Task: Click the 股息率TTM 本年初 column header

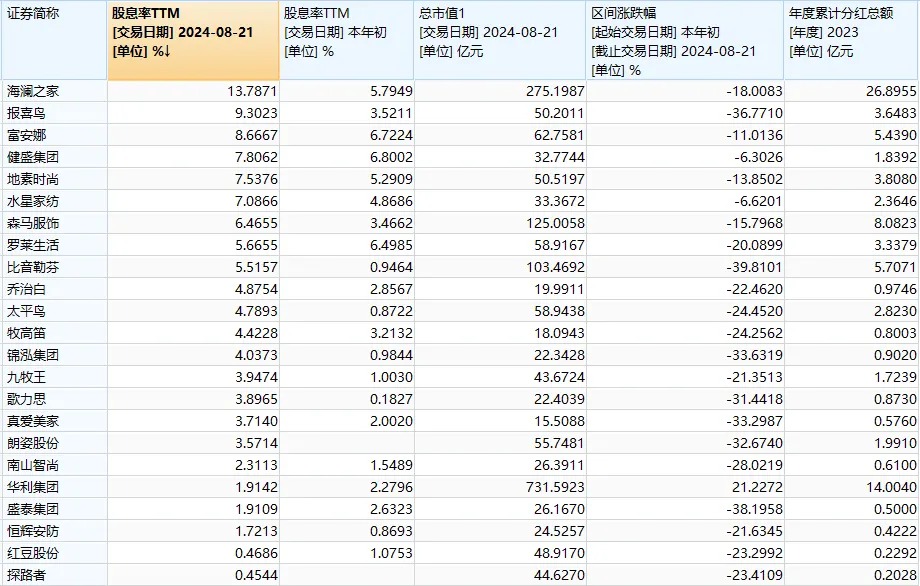Action: coord(347,40)
